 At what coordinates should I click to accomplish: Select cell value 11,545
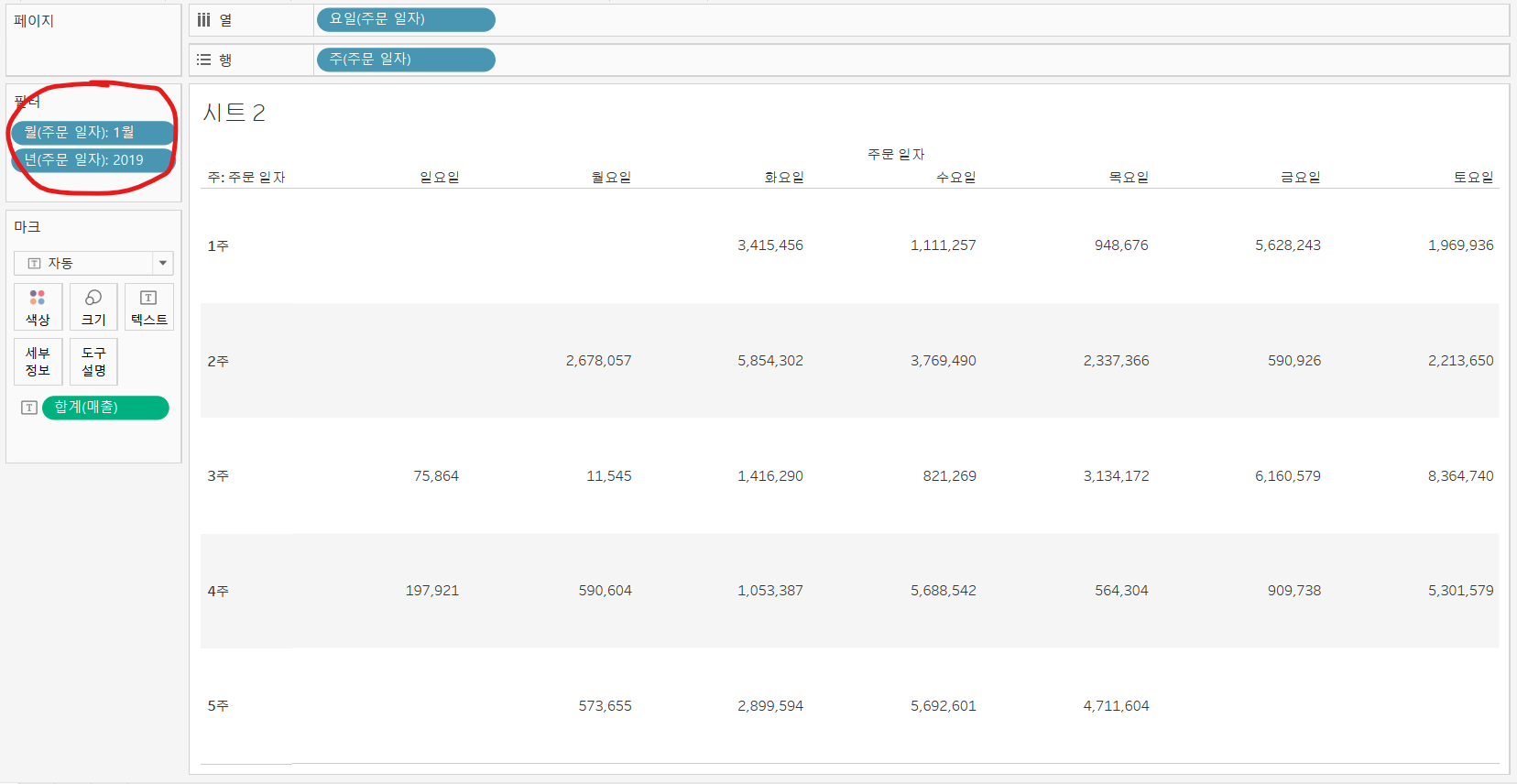point(609,476)
